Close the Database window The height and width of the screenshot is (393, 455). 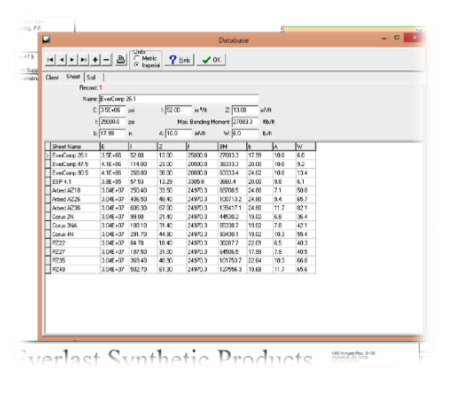pyautogui.click(x=414, y=38)
